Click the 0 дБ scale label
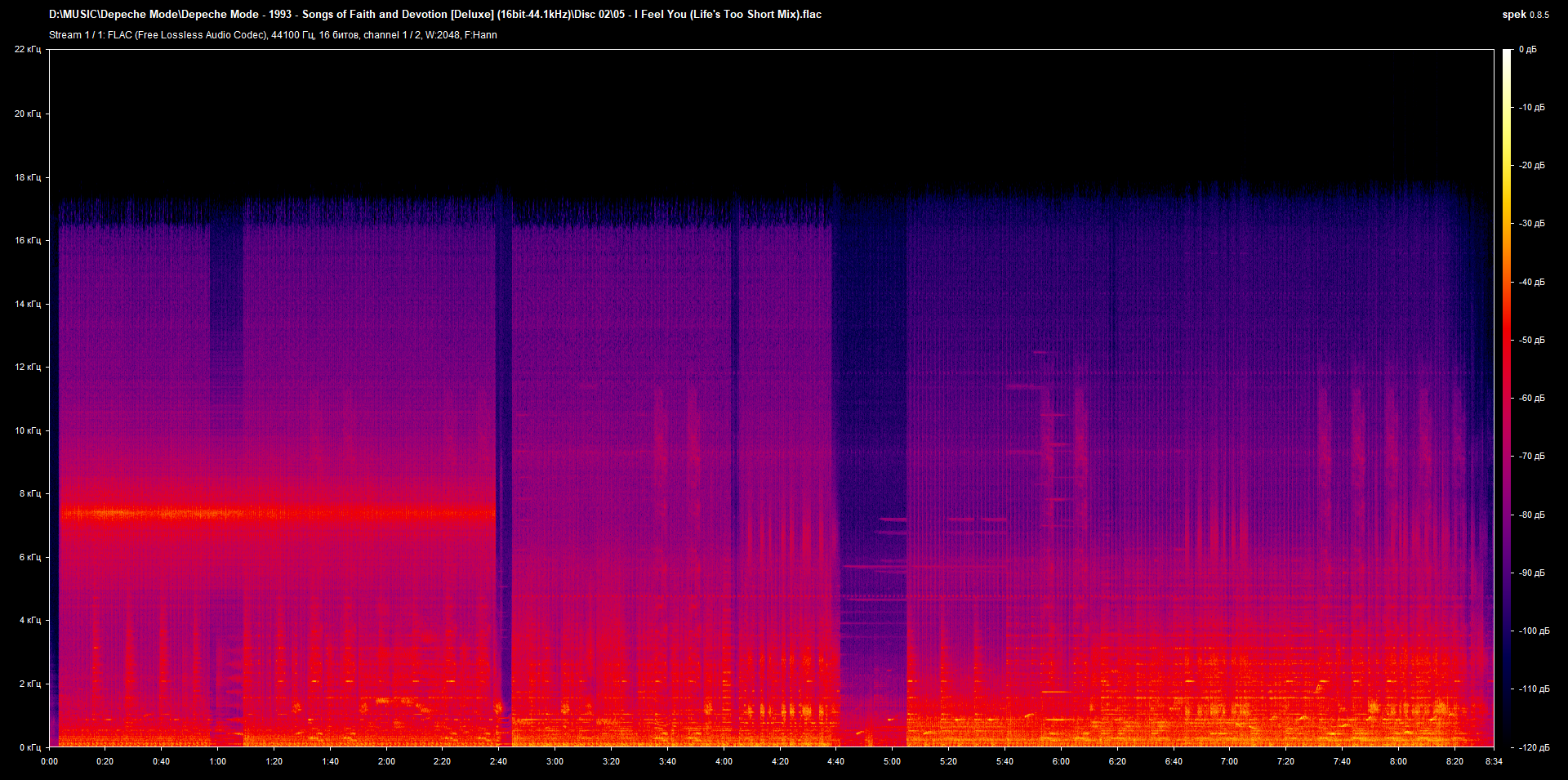This screenshot has height=780, width=1568. coord(1527,50)
